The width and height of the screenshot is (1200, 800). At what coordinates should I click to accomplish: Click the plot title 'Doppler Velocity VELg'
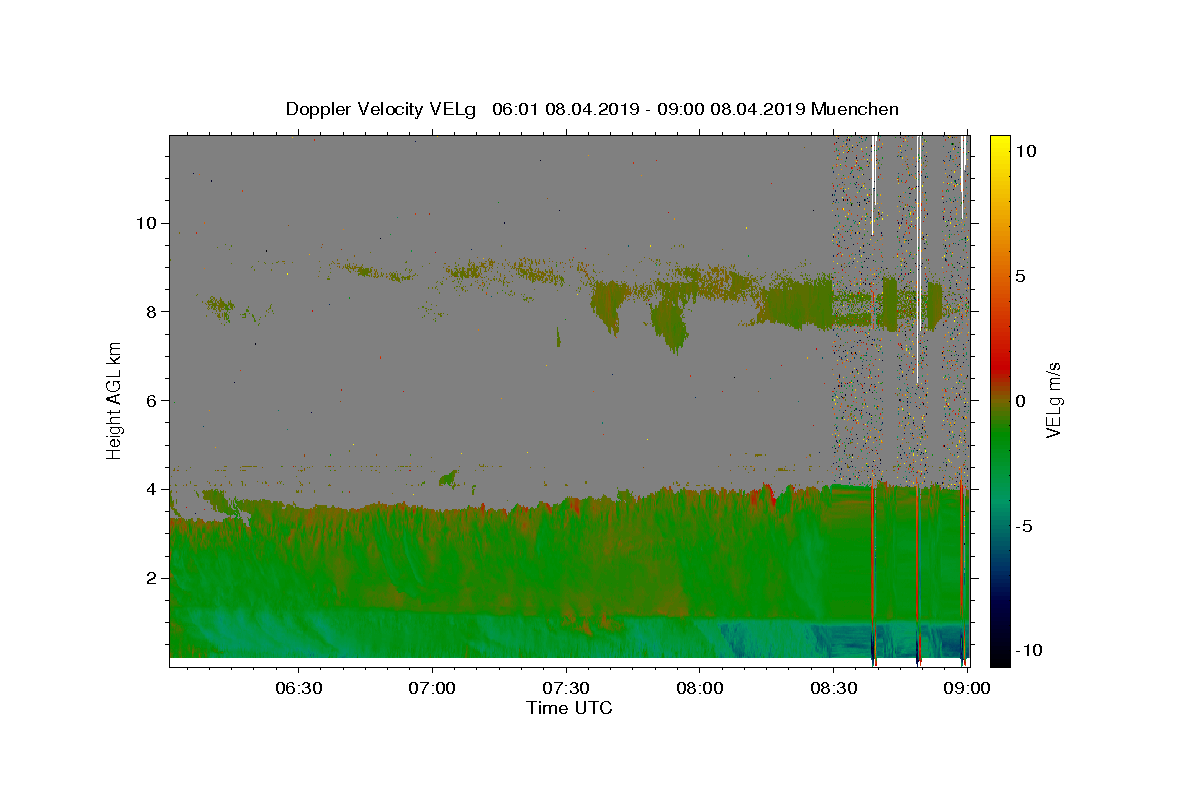click(383, 109)
